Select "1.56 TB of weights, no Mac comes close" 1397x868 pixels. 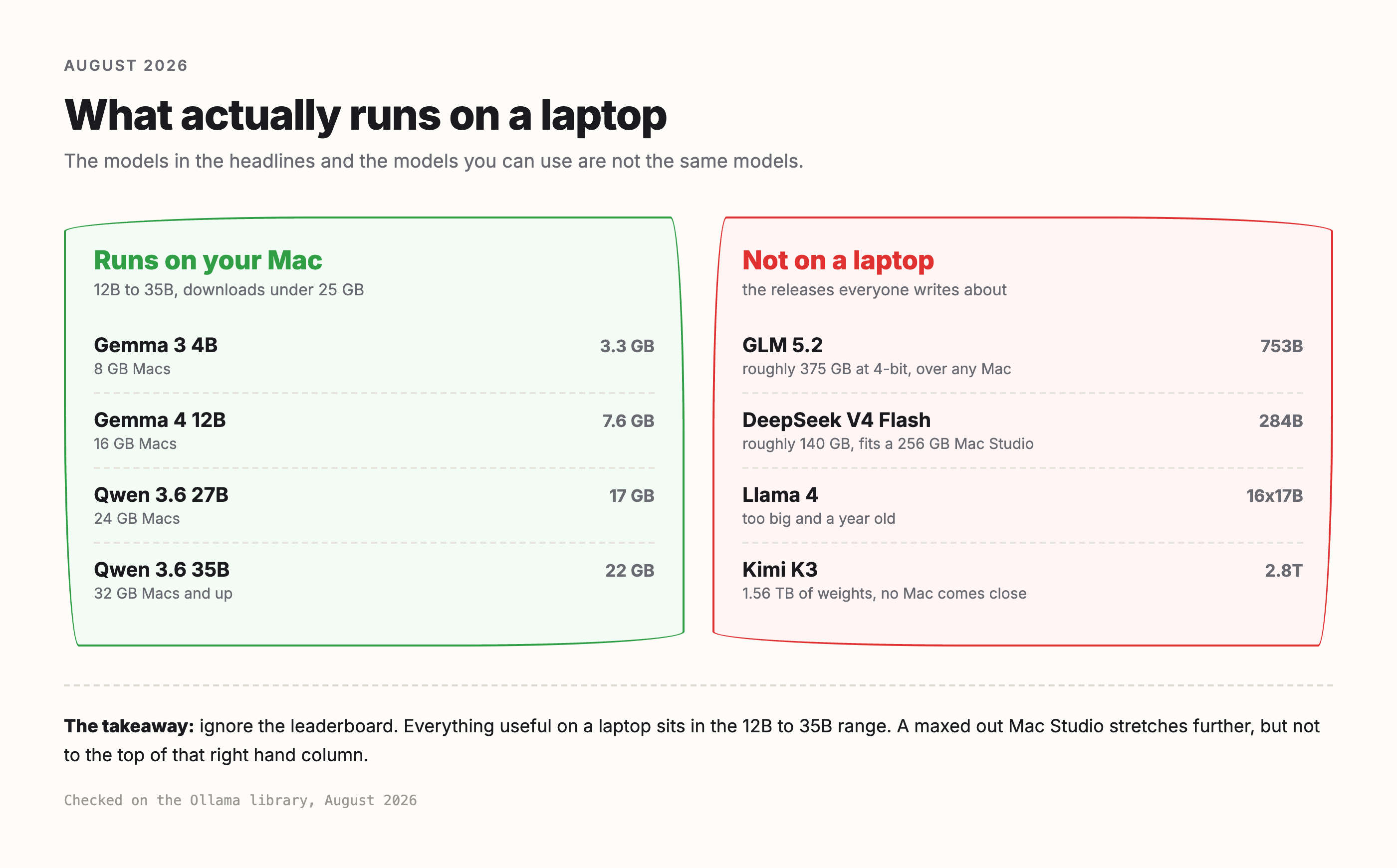pyautogui.click(x=884, y=594)
